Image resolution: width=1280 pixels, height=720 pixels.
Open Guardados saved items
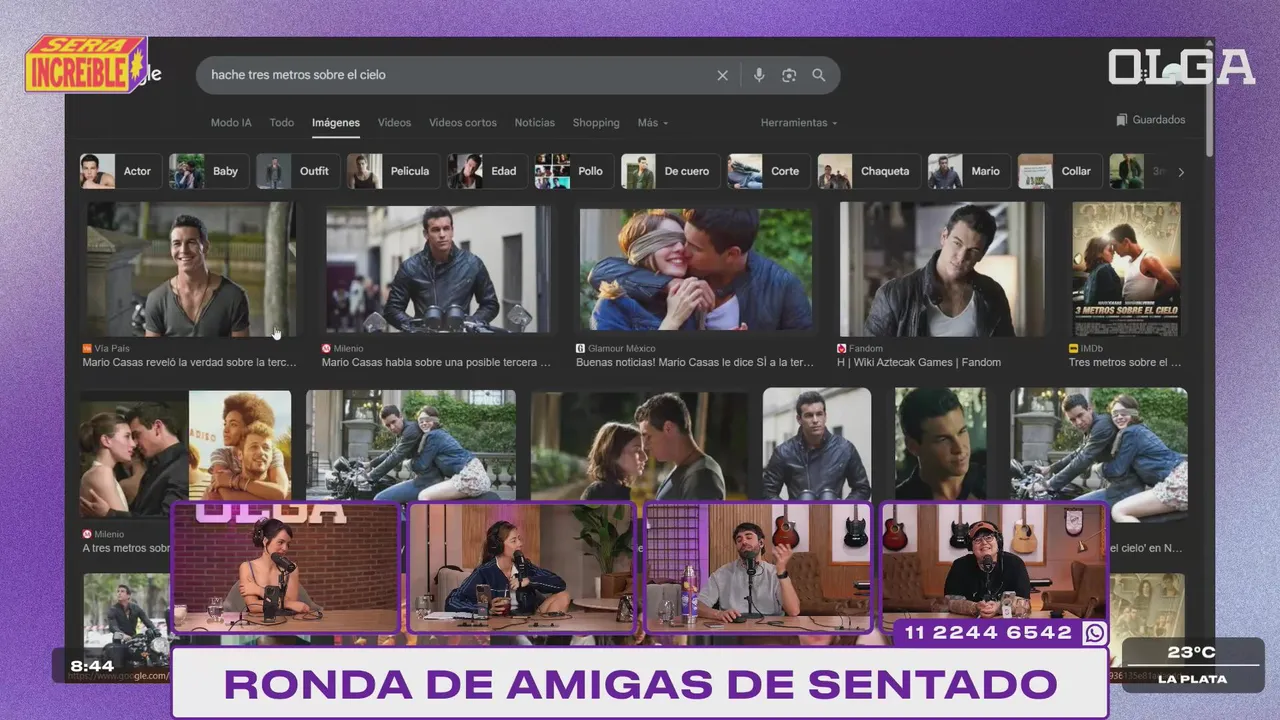(1151, 120)
